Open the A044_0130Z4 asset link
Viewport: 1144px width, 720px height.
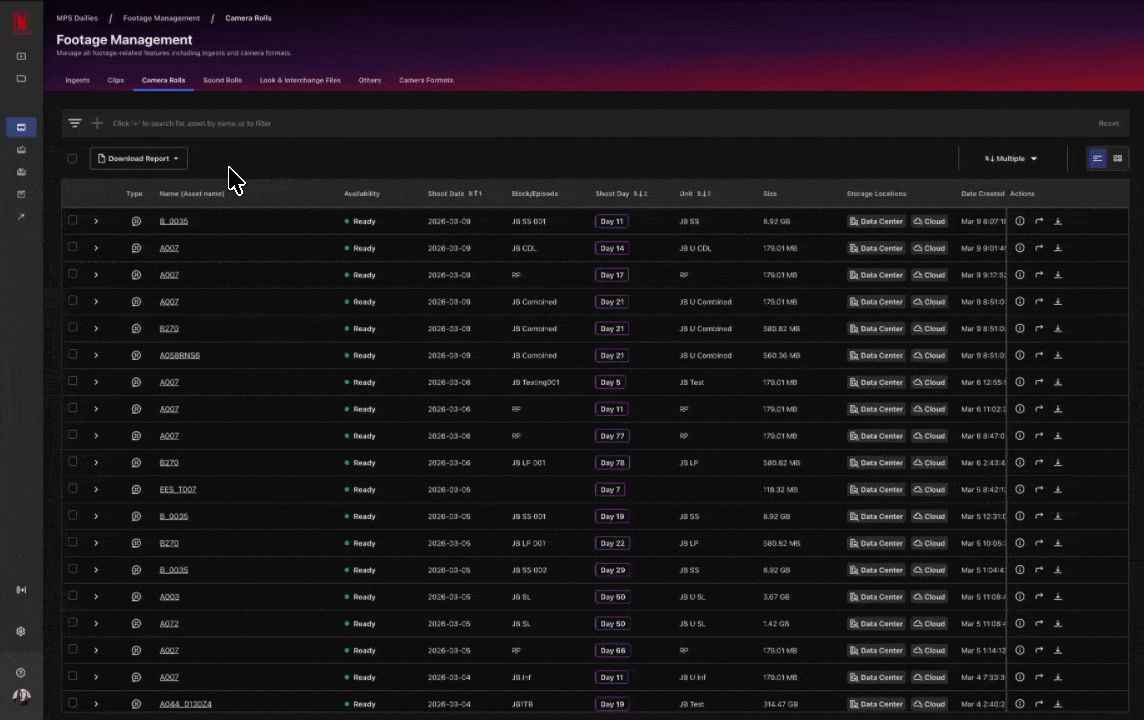click(x=186, y=704)
